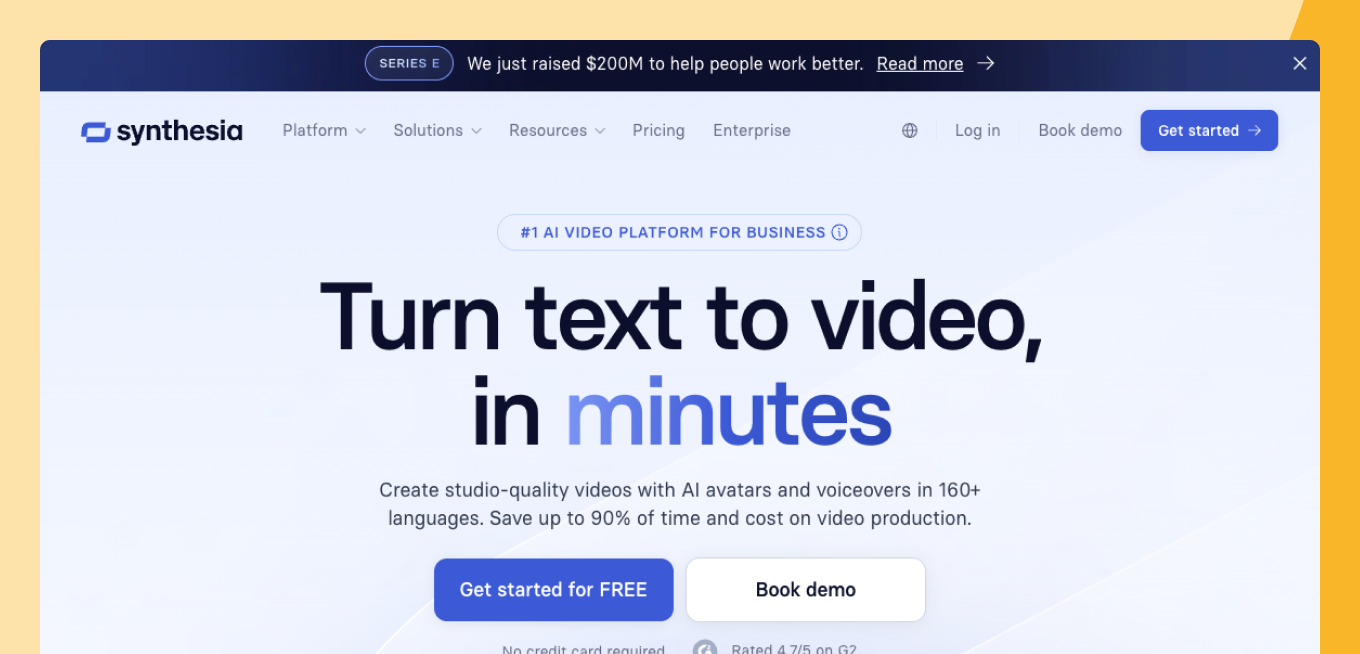Click the arrow next to Read more
Screen dimensions: 1360x654
coord(986,64)
